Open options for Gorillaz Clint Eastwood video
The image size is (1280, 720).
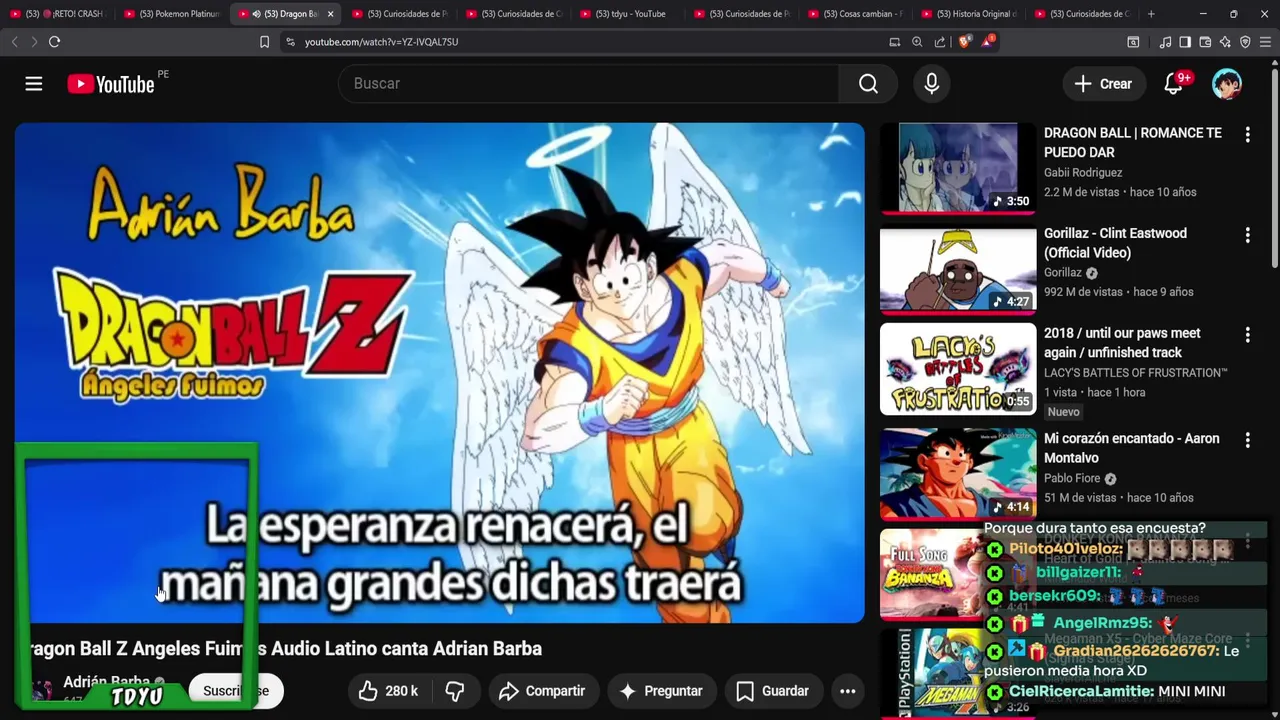coord(1247,235)
